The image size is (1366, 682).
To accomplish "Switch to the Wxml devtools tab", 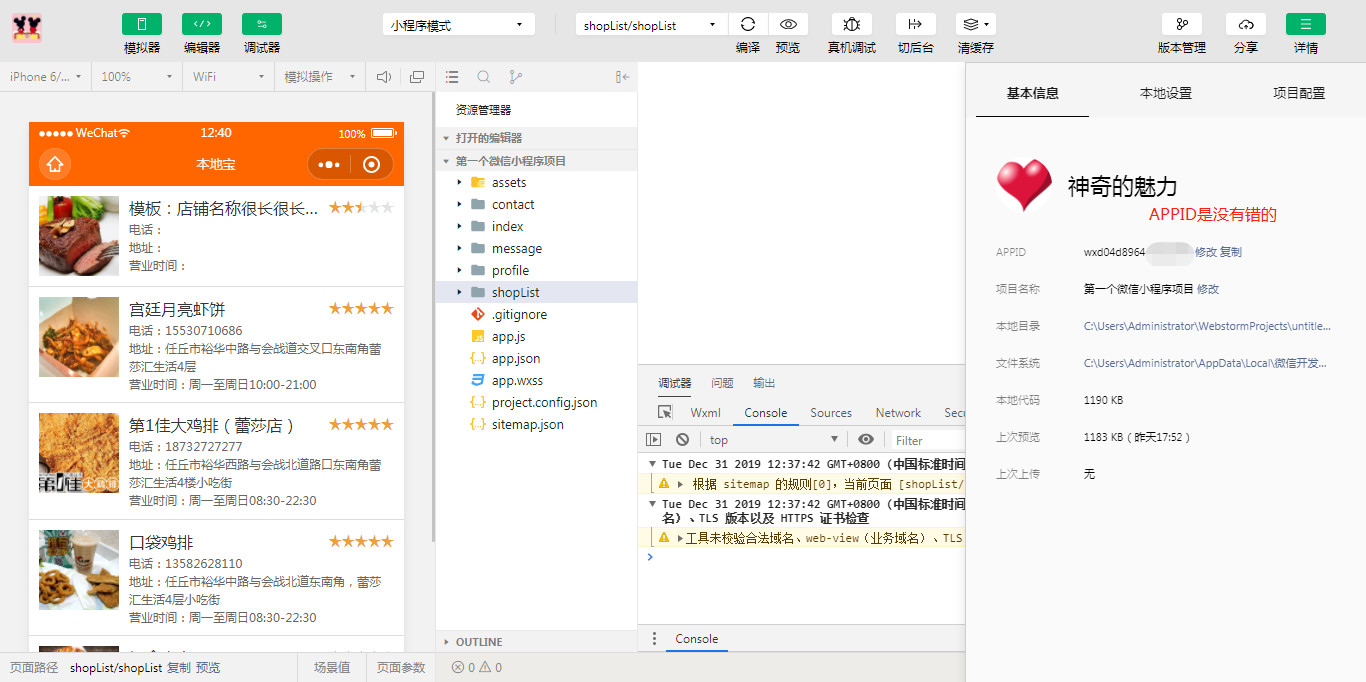I will pos(705,413).
